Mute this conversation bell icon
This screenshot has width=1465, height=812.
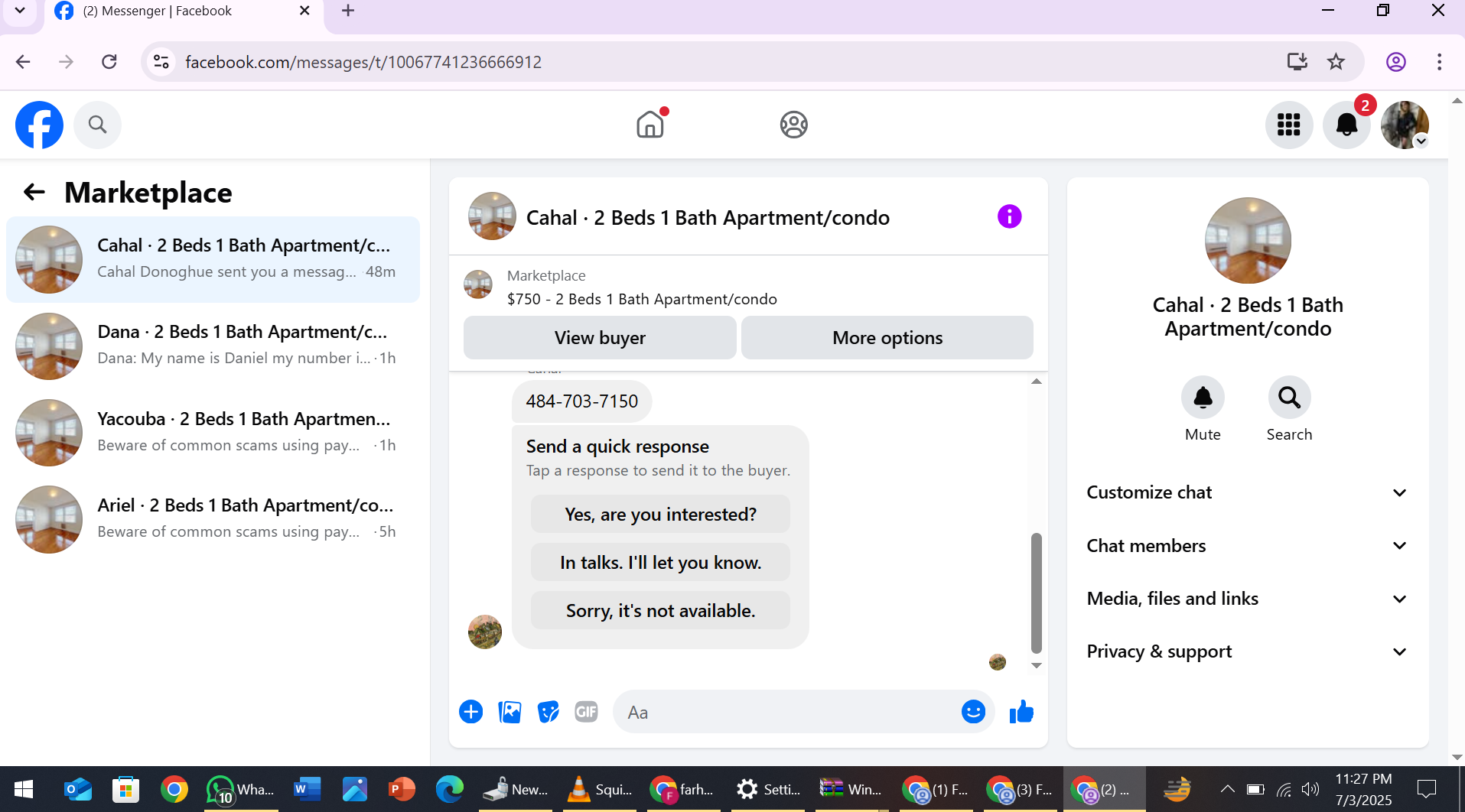(x=1203, y=398)
